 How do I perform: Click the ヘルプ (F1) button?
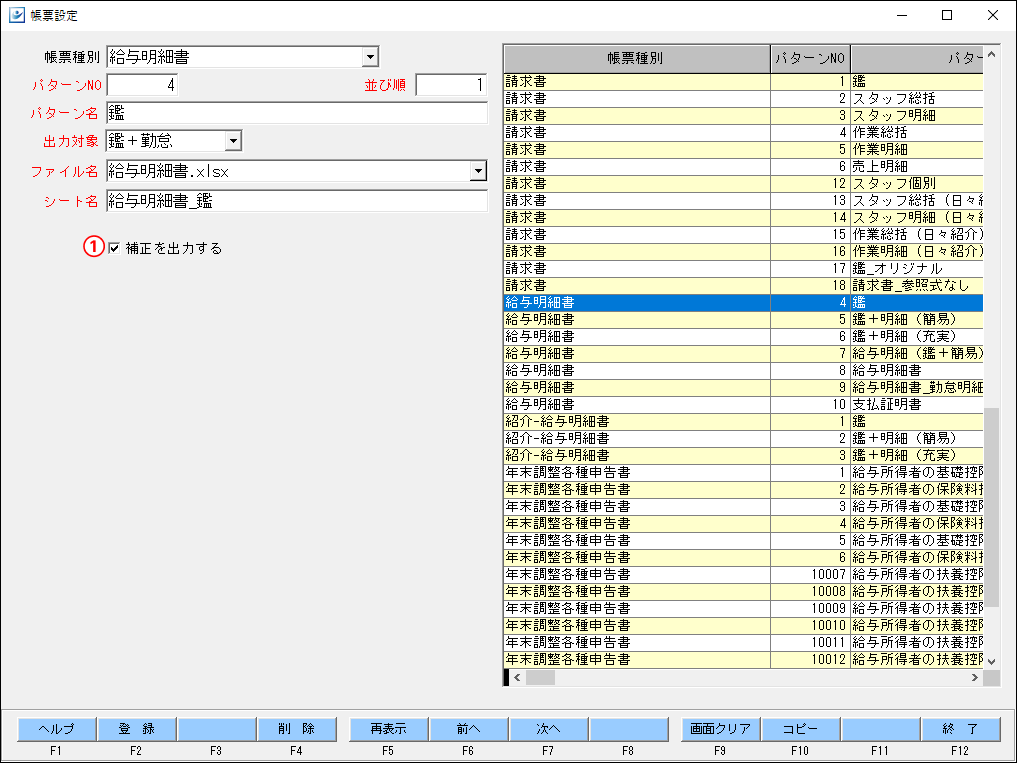(54, 729)
